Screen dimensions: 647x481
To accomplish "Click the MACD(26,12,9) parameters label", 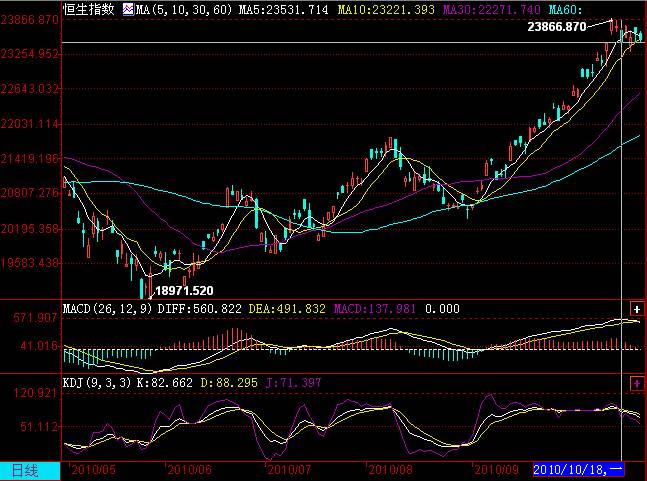I will pos(107,309).
